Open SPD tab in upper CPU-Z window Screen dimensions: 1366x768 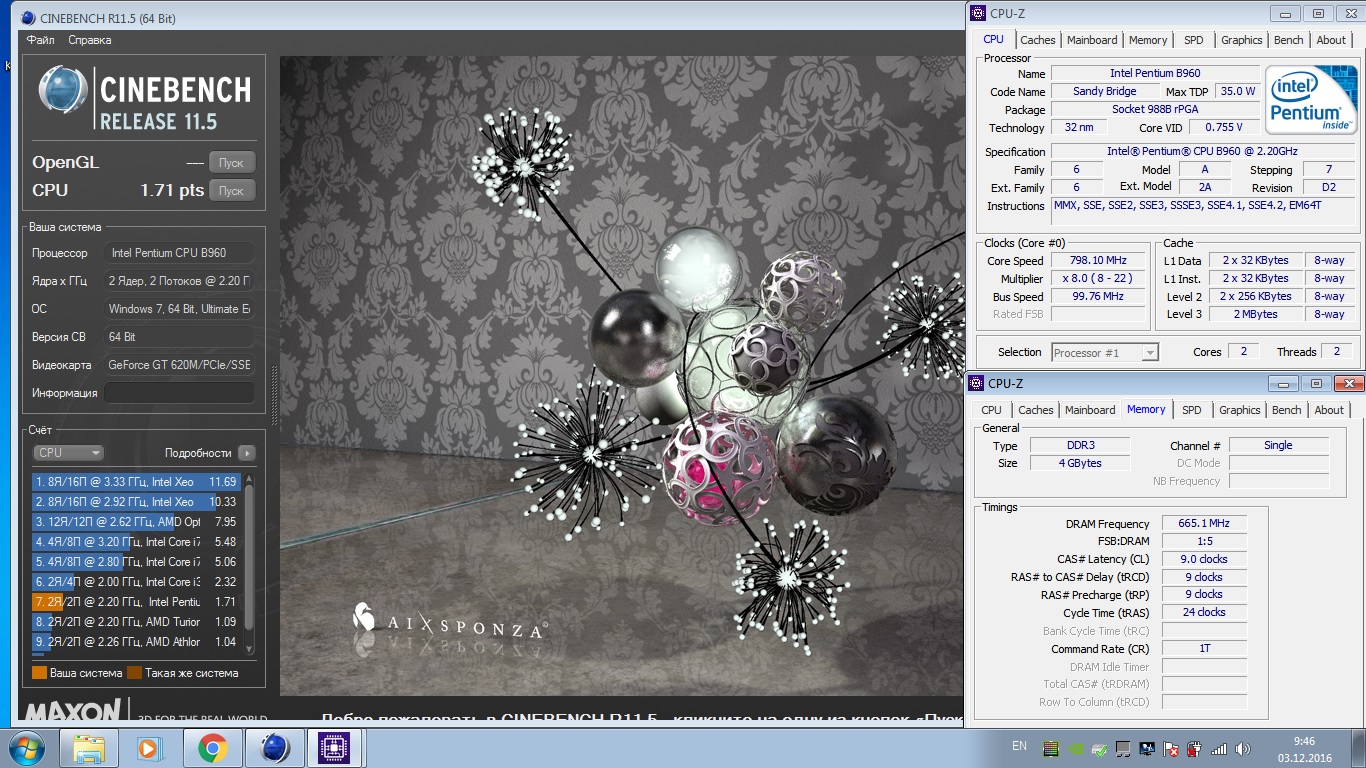coord(1193,40)
